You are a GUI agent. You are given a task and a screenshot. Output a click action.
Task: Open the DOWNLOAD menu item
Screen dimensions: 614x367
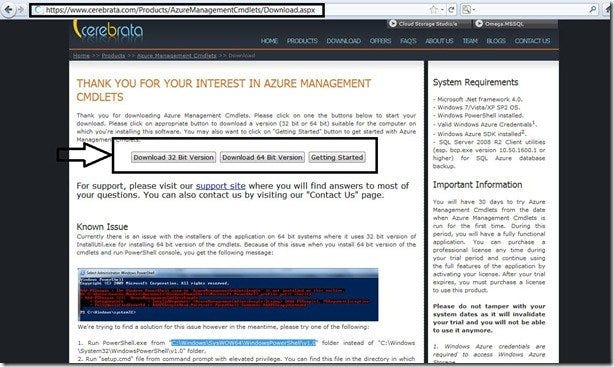point(344,41)
